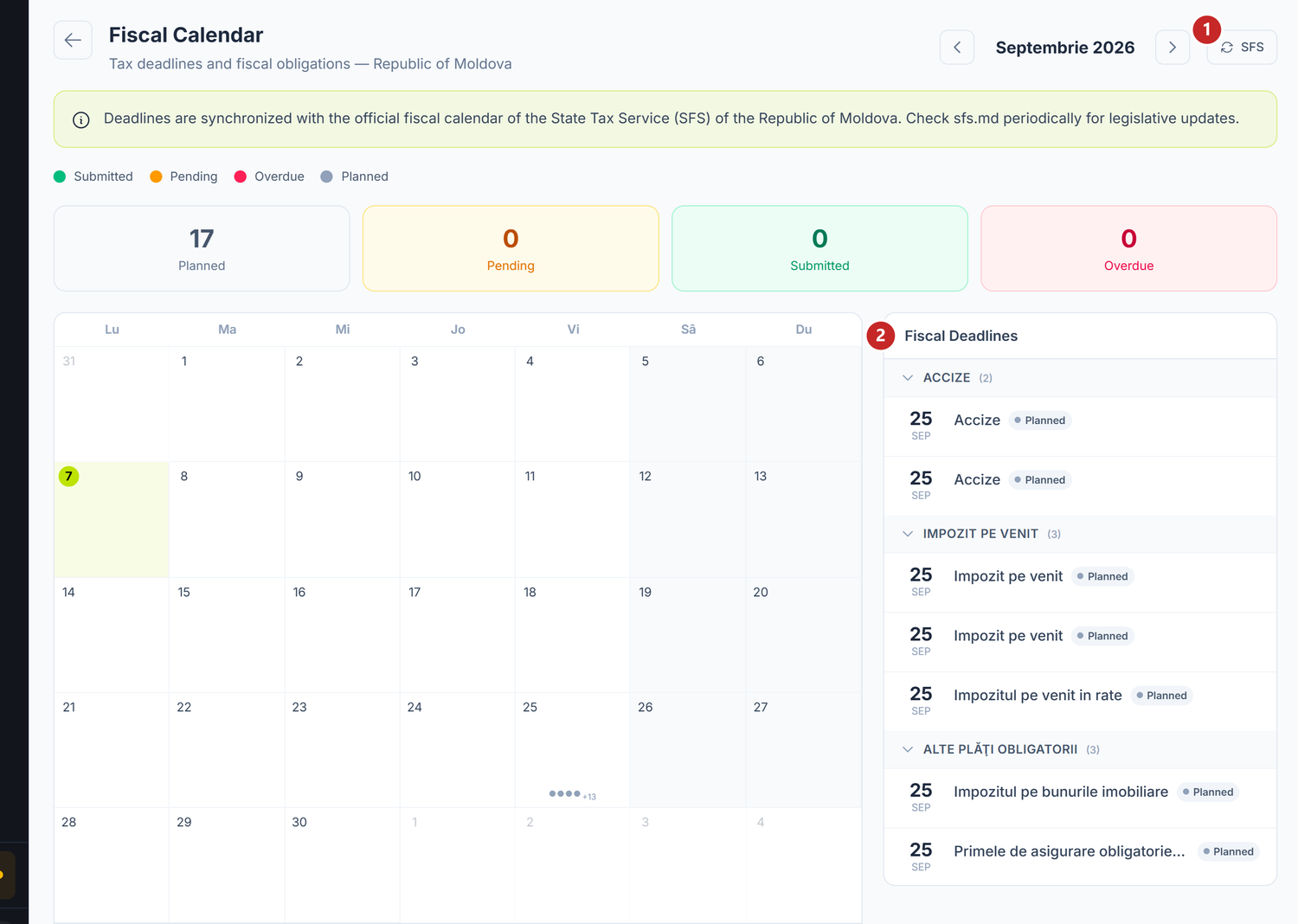The width and height of the screenshot is (1298, 924).
Task: Open Impozitul pe bunurile imobiliare row
Action: tap(1080, 799)
